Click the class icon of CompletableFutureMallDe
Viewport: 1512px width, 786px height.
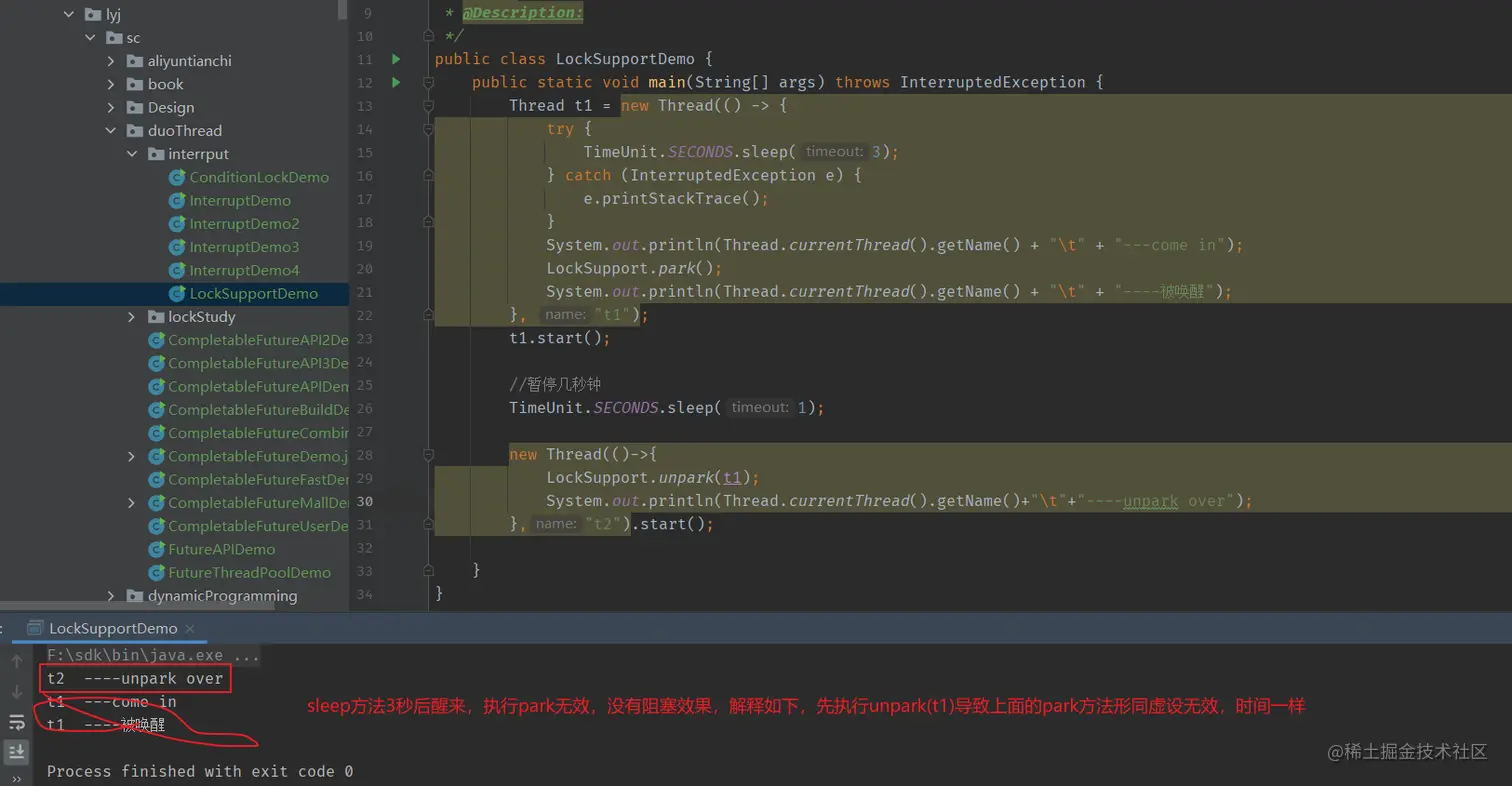click(x=156, y=503)
